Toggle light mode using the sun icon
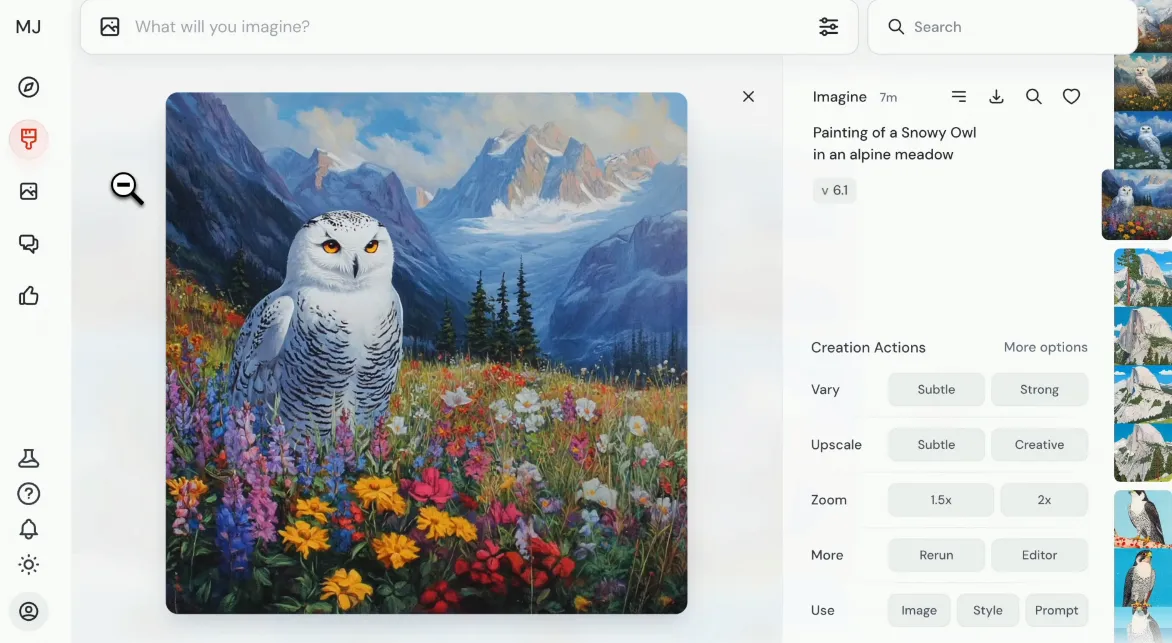The width and height of the screenshot is (1172, 643). coord(28,564)
